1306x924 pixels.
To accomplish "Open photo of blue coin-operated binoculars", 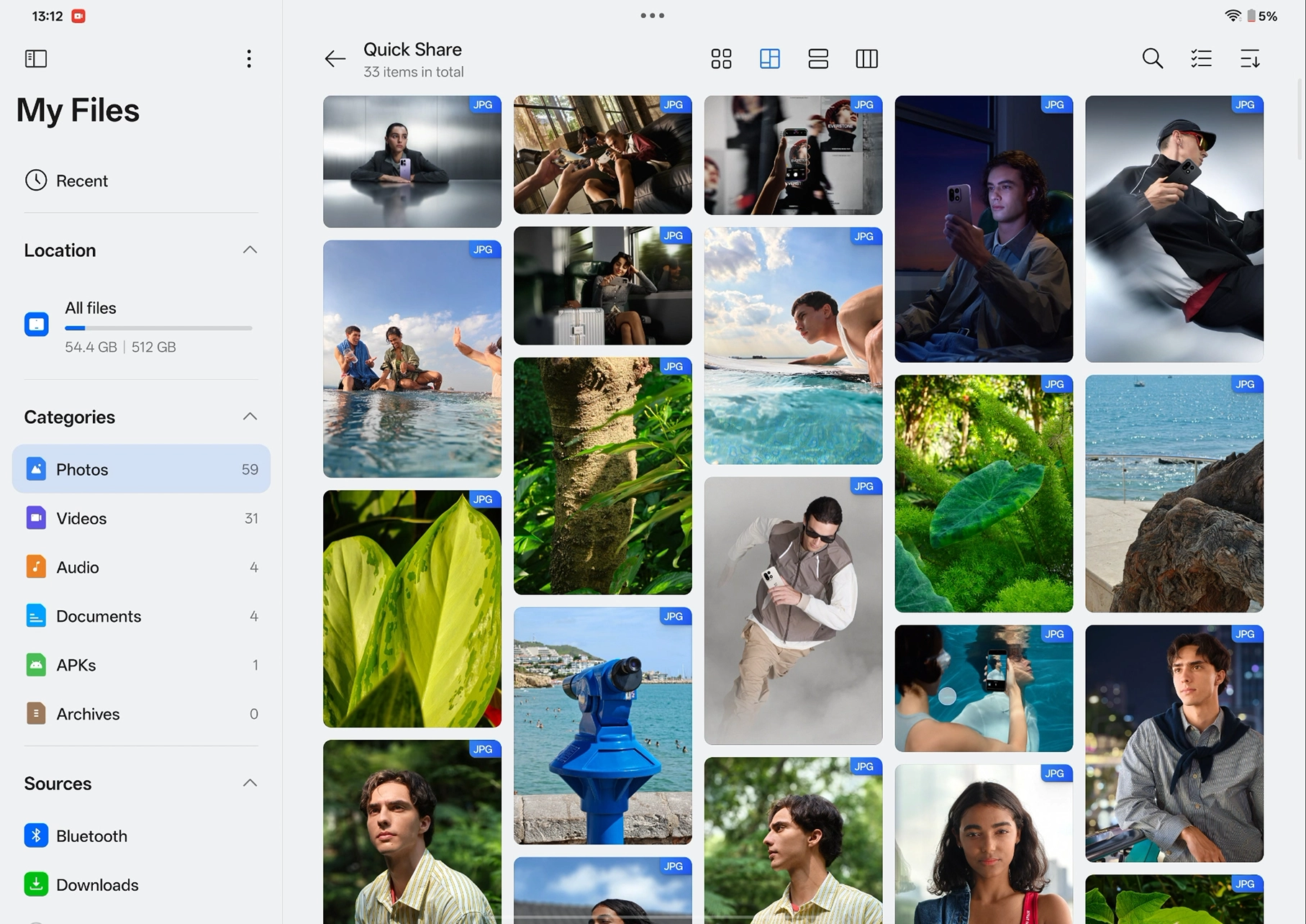I will [603, 725].
